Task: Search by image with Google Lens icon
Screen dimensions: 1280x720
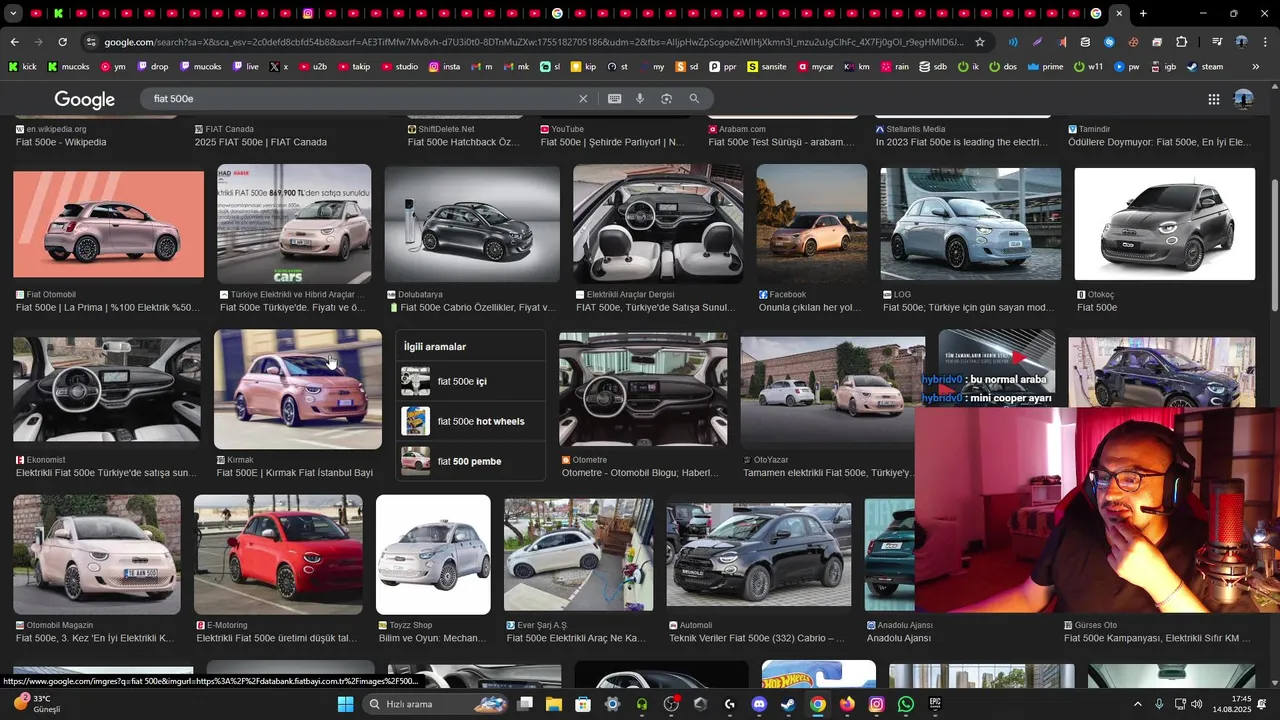Action: (x=666, y=99)
